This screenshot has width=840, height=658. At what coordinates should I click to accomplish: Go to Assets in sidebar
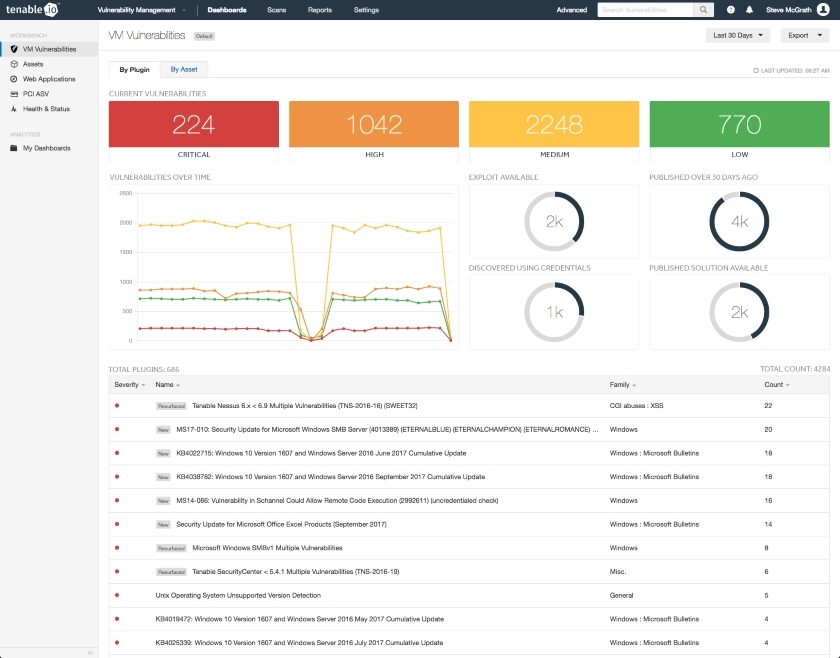(x=33, y=64)
